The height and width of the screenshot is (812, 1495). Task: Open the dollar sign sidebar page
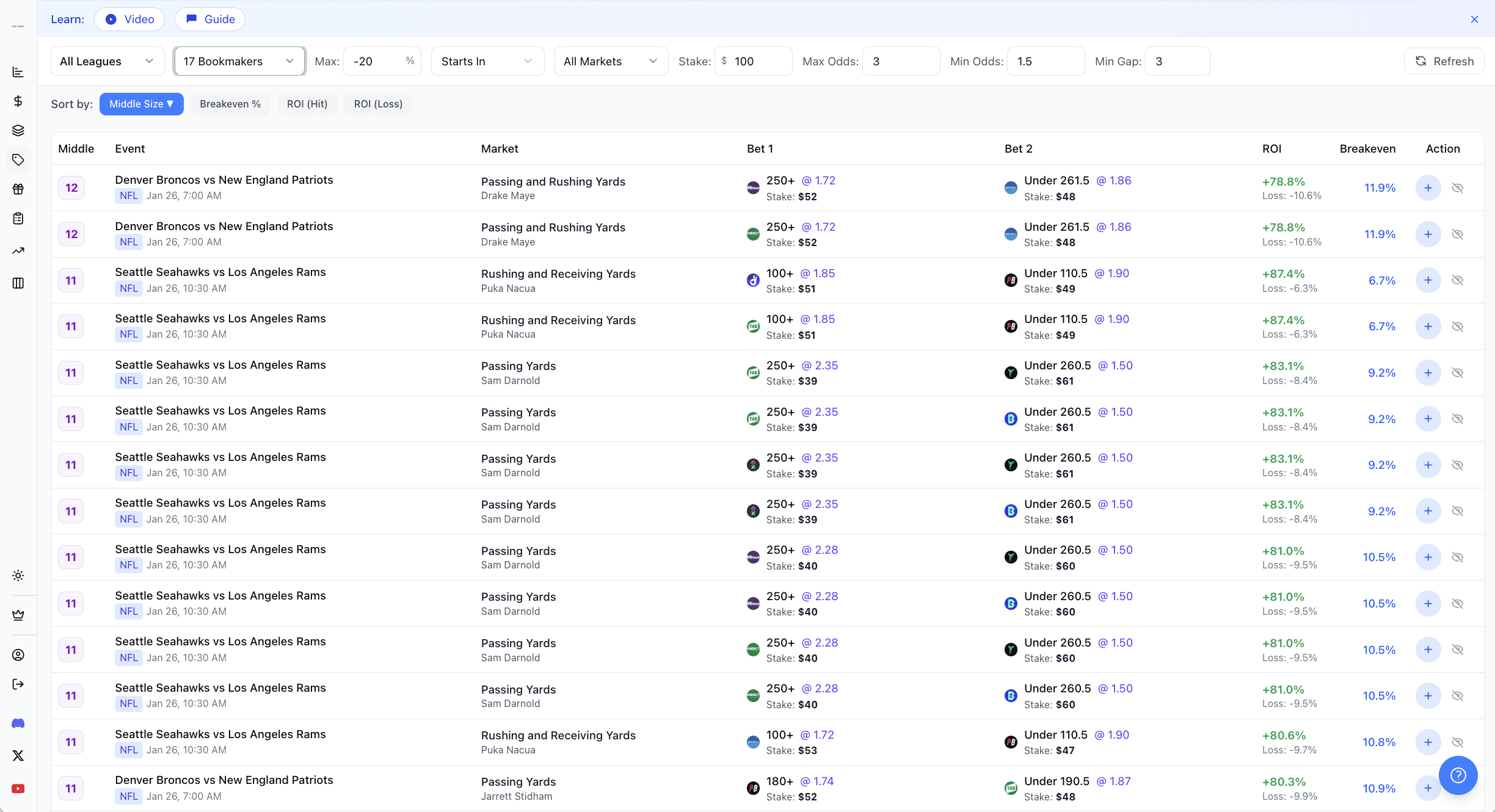tap(18, 101)
